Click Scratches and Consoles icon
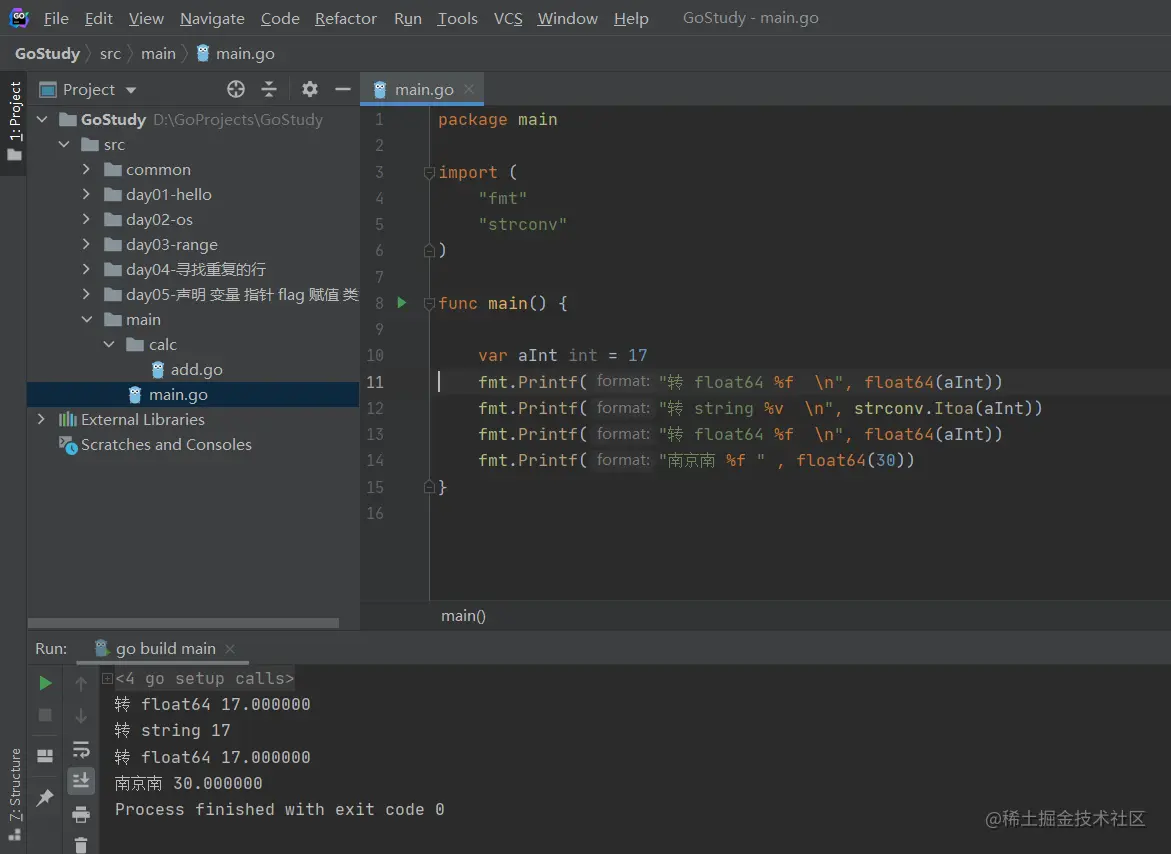1171x854 pixels. tap(68, 445)
